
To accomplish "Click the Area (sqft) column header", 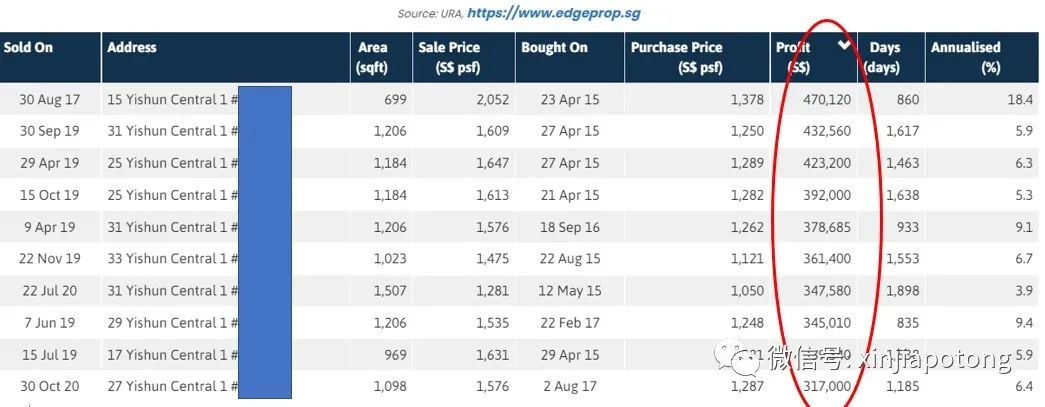I will pos(373,57).
